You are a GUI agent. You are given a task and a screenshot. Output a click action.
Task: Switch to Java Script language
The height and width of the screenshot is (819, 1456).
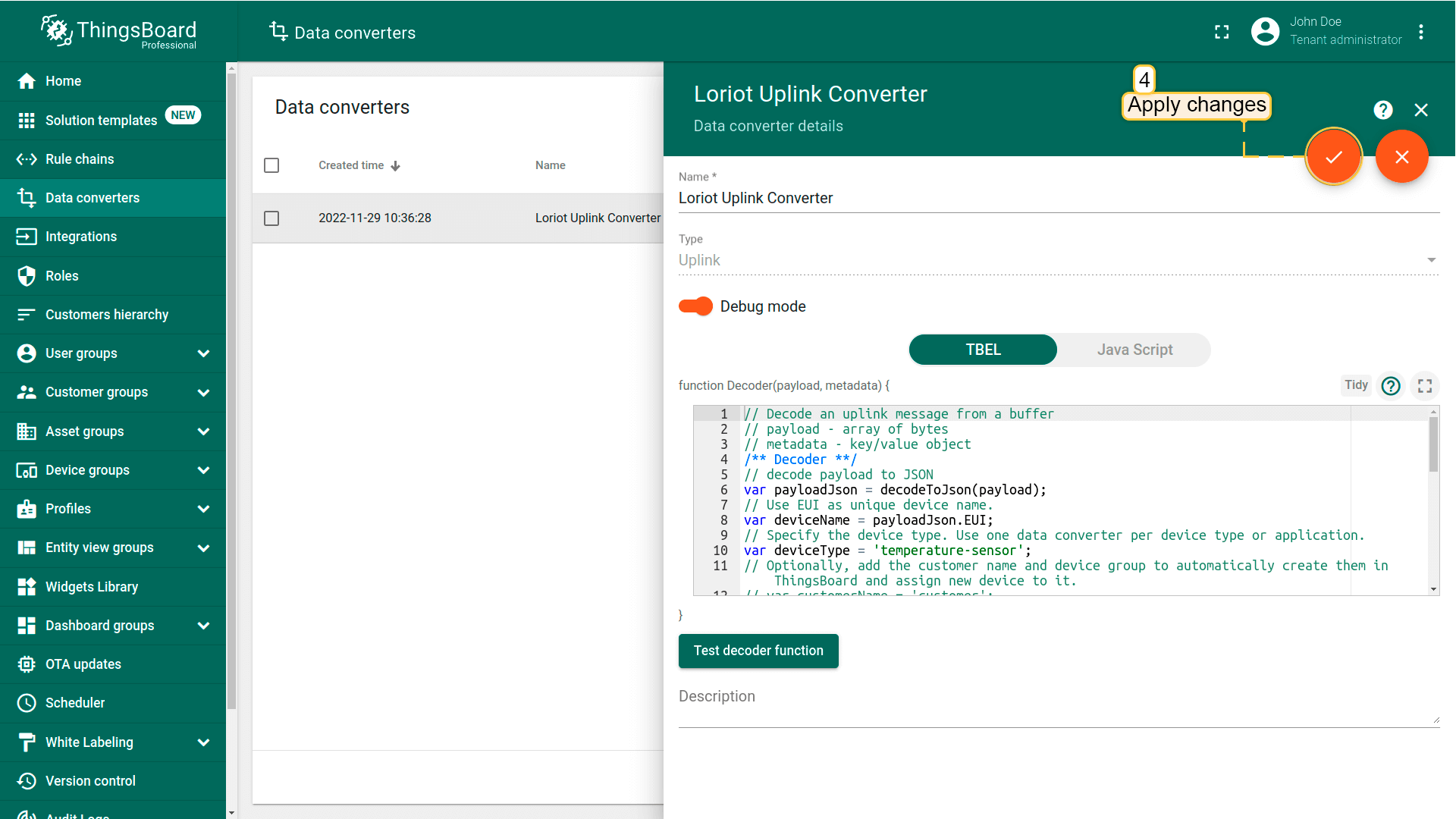[x=1134, y=350]
